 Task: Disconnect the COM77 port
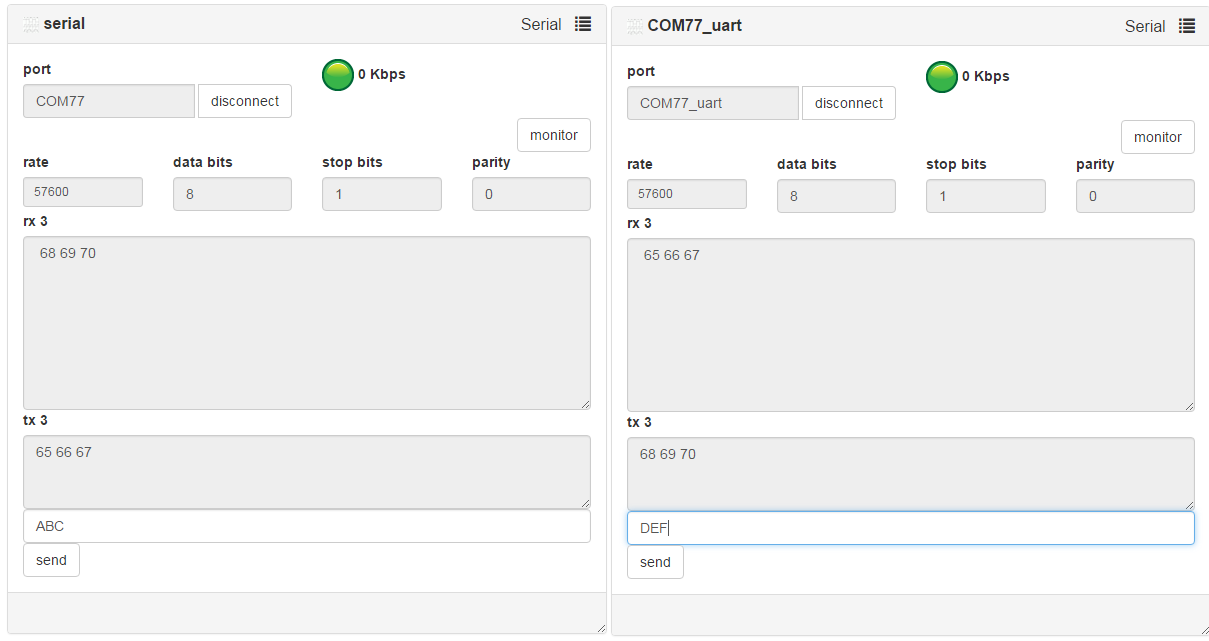click(245, 101)
